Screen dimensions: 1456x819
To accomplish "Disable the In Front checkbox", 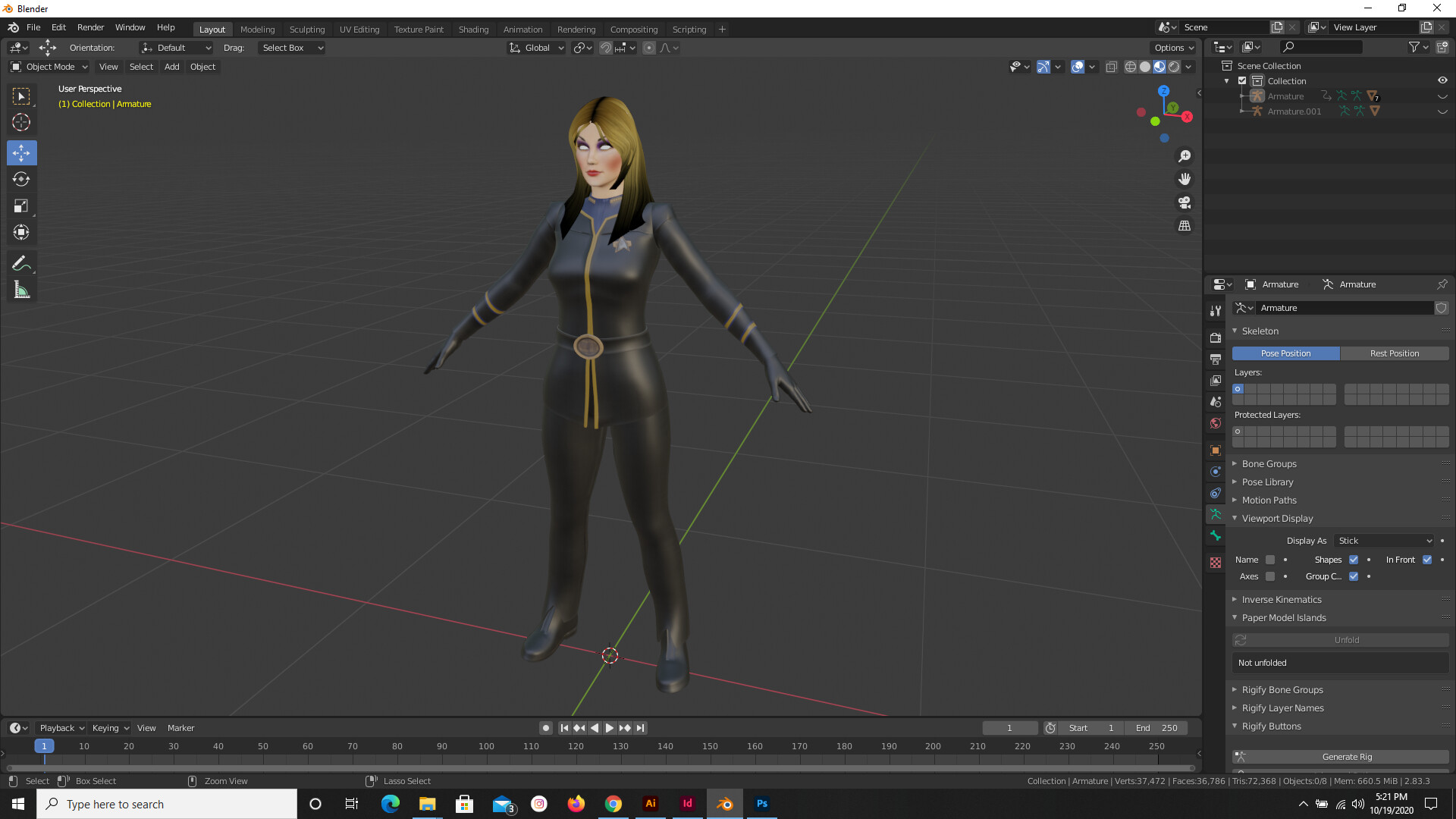I will click(x=1427, y=560).
